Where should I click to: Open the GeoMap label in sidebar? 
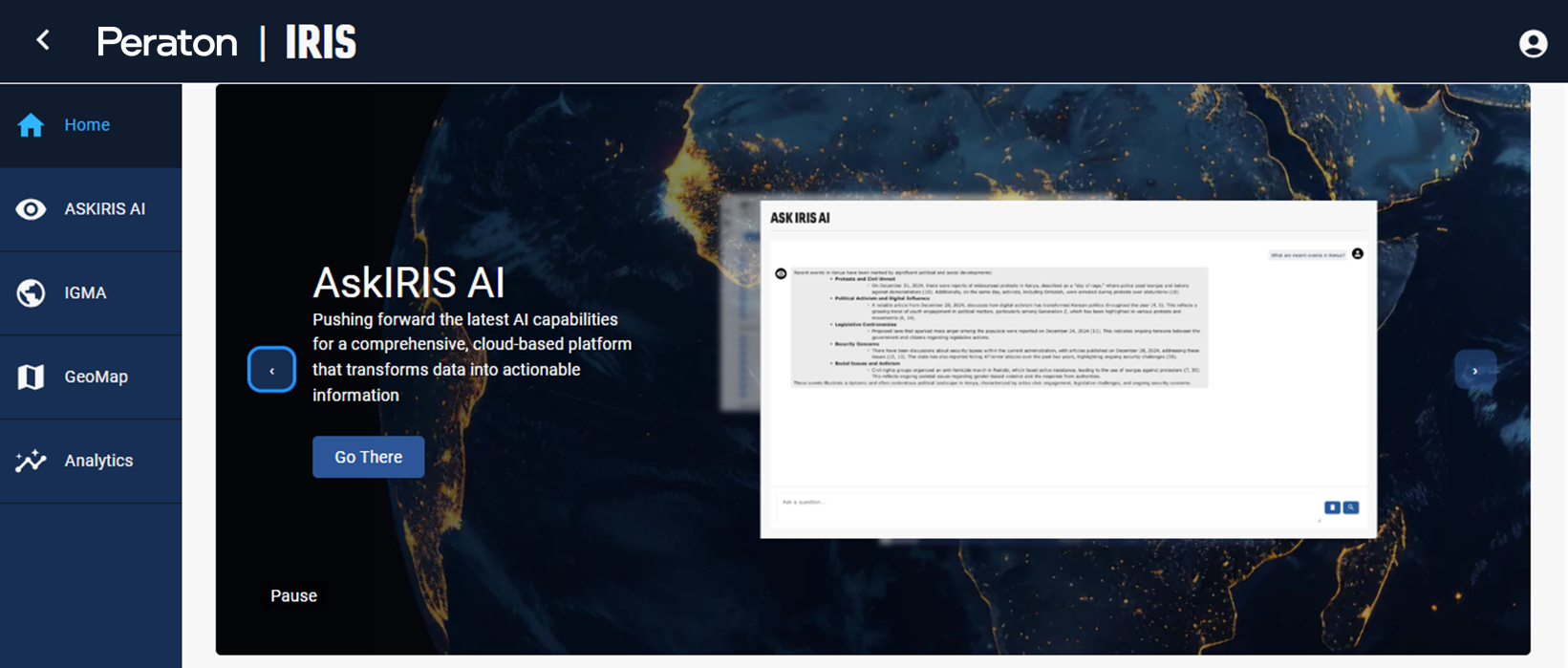[x=96, y=377]
